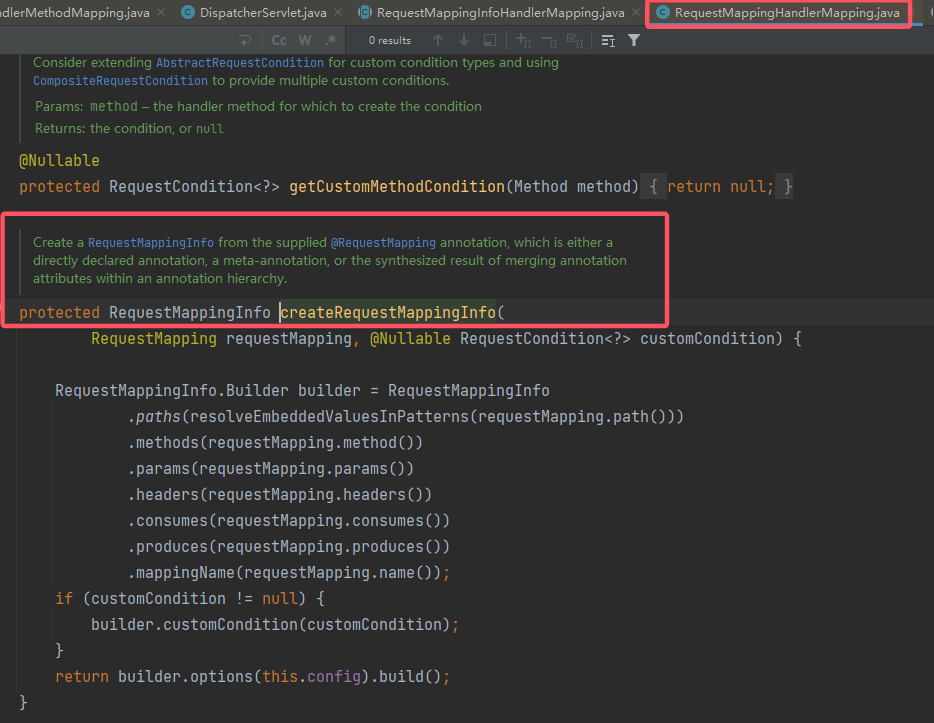Close the DispatcherServlet.java tab
Viewport: 934px width, 723px height.
pyautogui.click(x=338, y=13)
